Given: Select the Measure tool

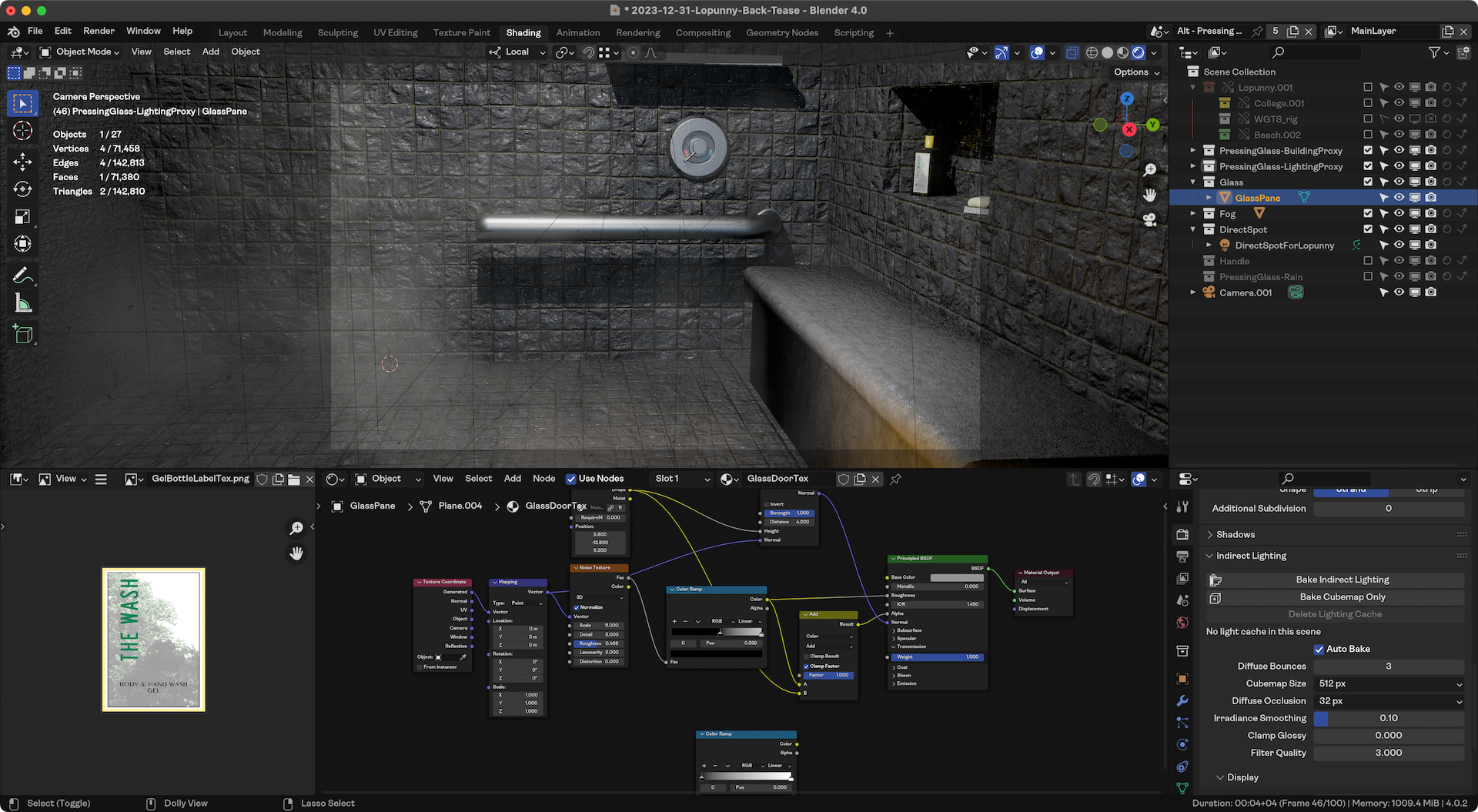Looking at the screenshot, I should click(x=22, y=304).
